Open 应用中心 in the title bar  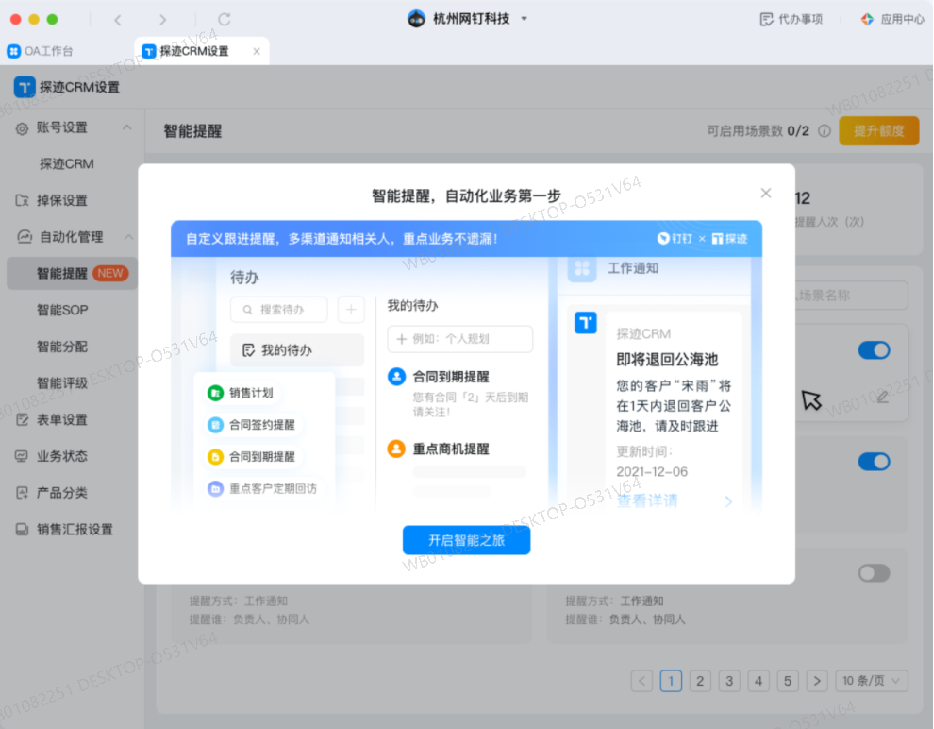pos(892,19)
